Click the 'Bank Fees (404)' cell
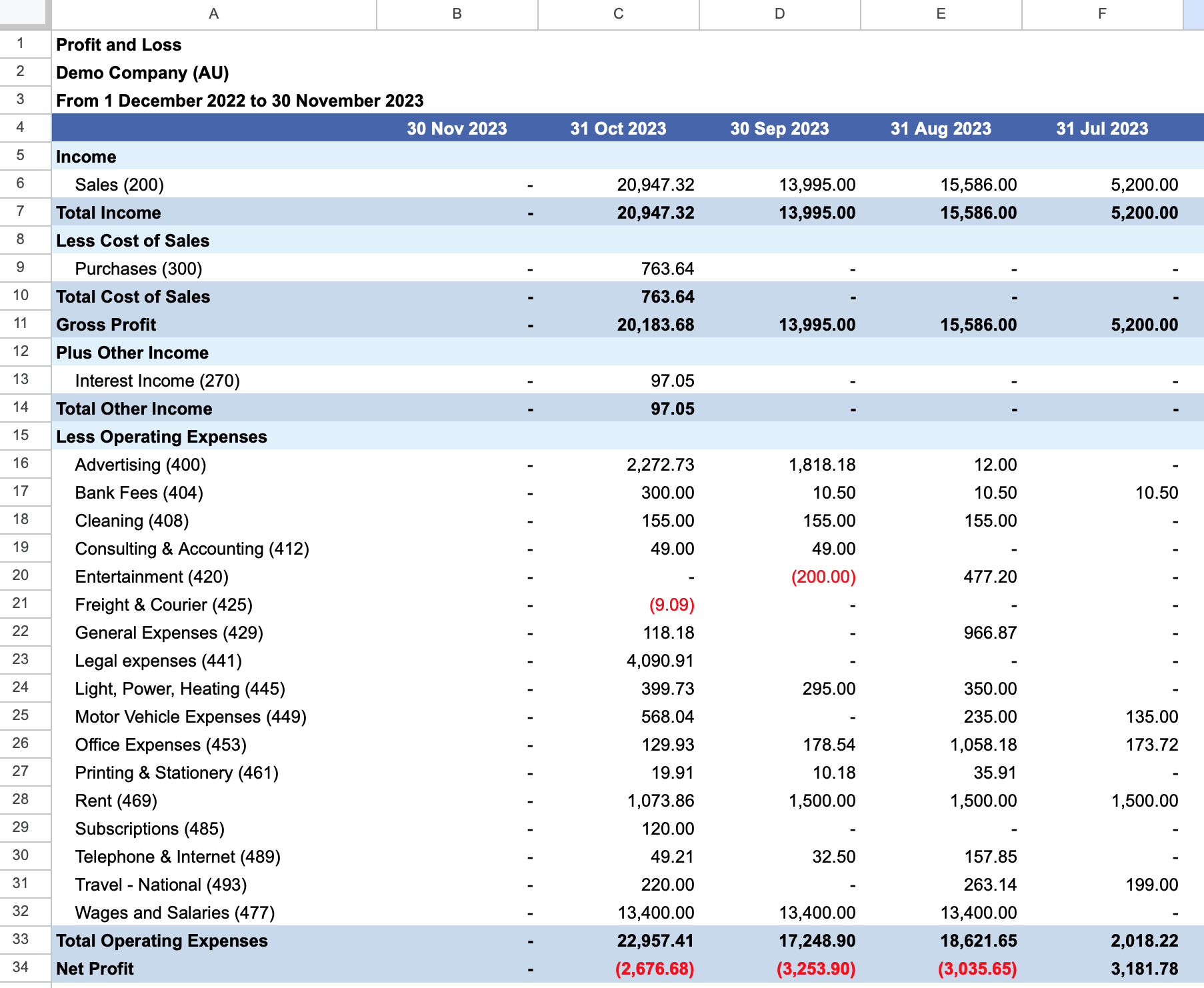Image resolution: width=1204 pixels, height=988 pixels. 214,493
